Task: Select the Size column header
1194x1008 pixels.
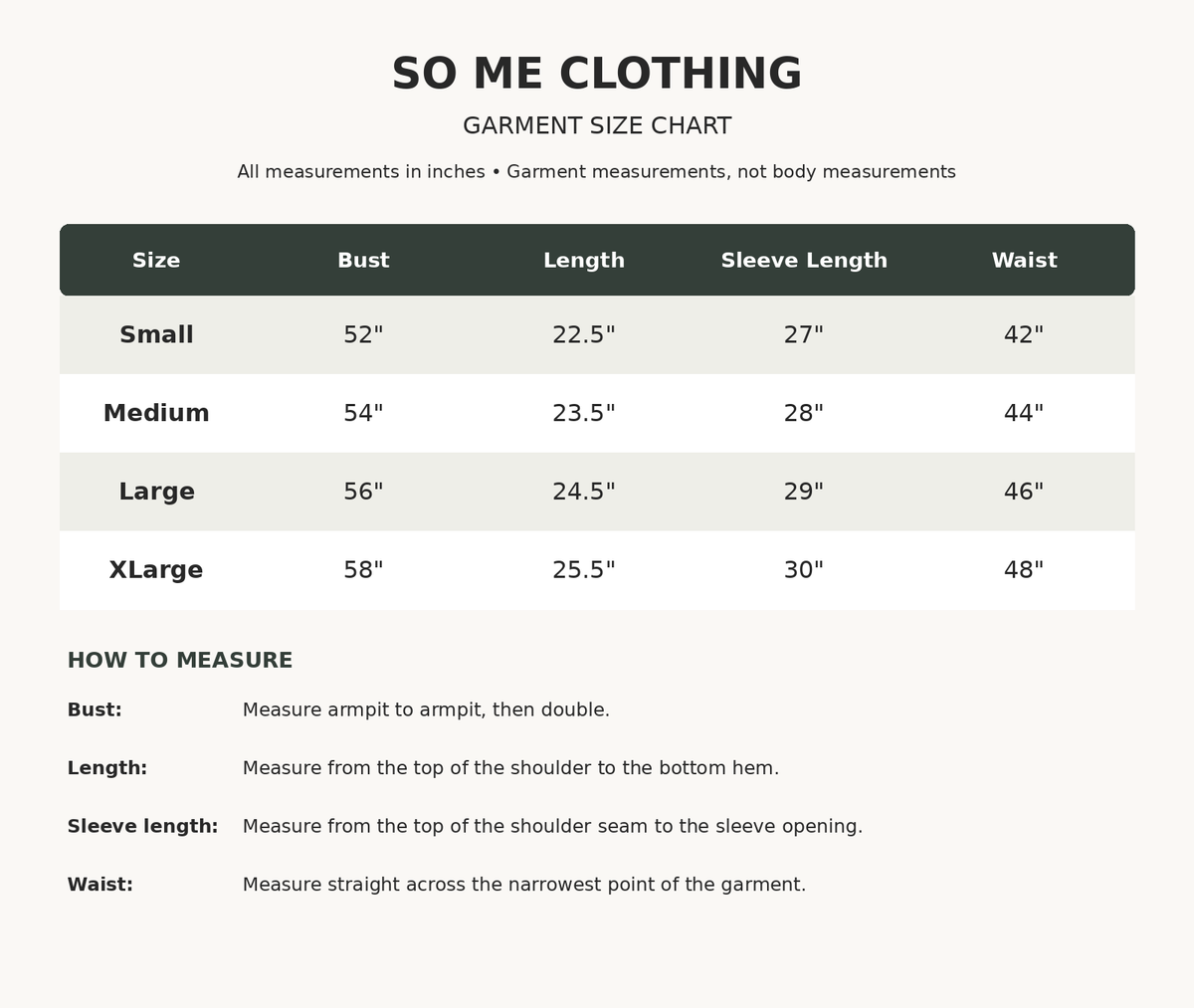Action: pos(156,261)
